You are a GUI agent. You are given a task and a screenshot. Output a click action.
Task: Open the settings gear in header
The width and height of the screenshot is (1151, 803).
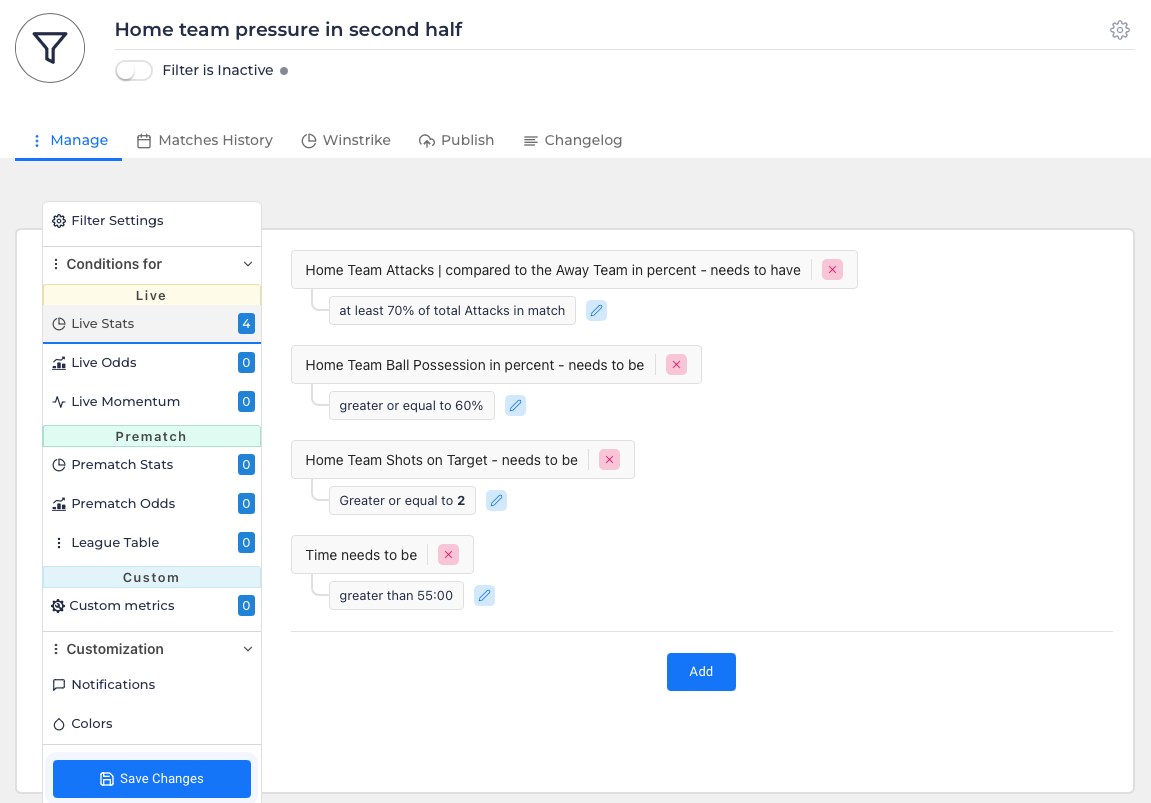(x=1120, y=30)
